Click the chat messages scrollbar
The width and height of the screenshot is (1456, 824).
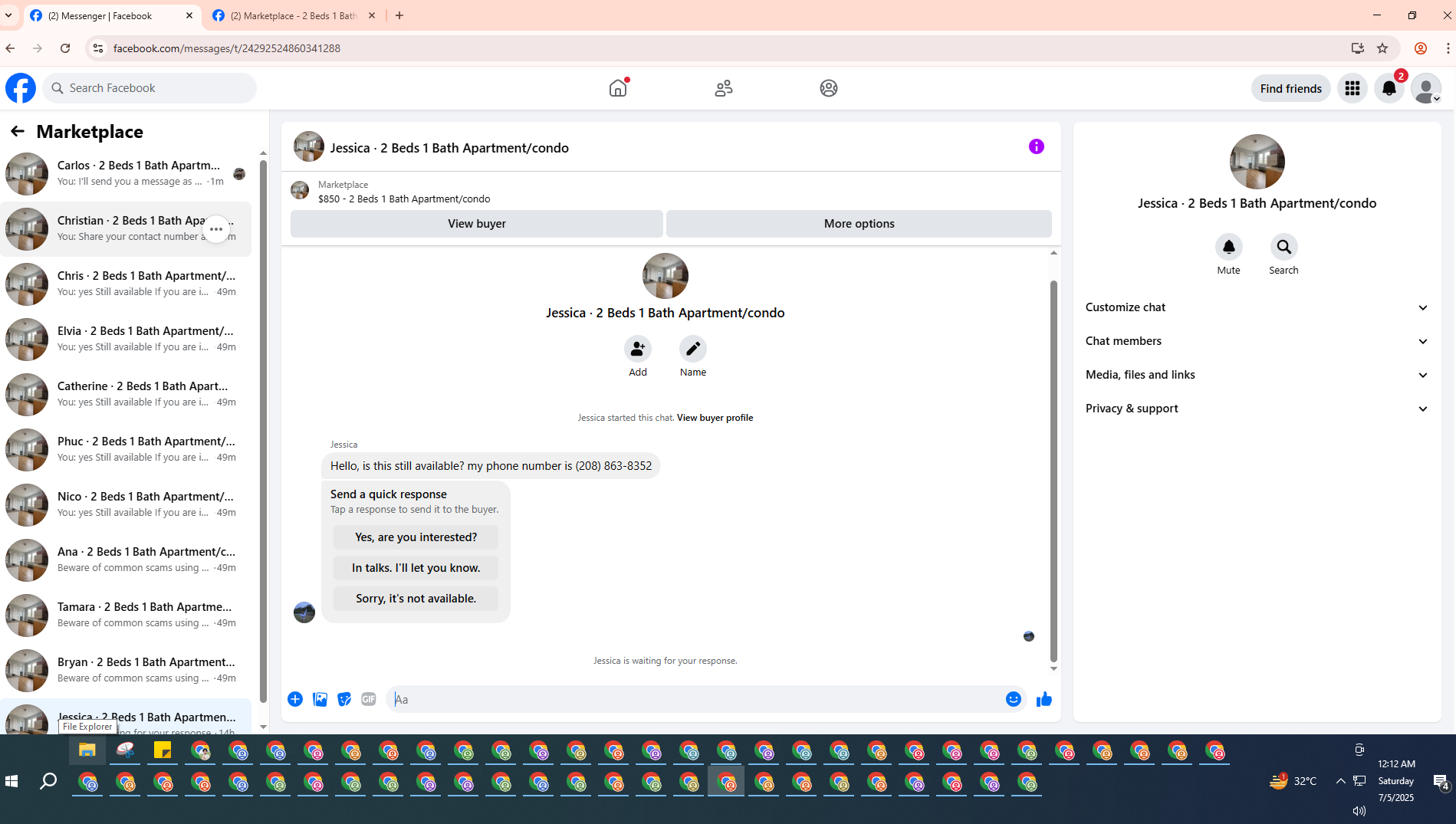click(x=1053, y=471)
